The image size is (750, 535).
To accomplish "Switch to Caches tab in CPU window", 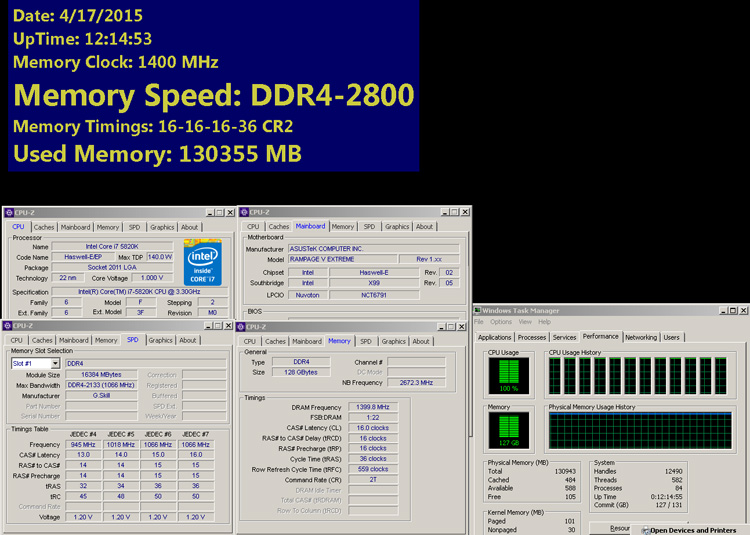I will pos(44,227).
